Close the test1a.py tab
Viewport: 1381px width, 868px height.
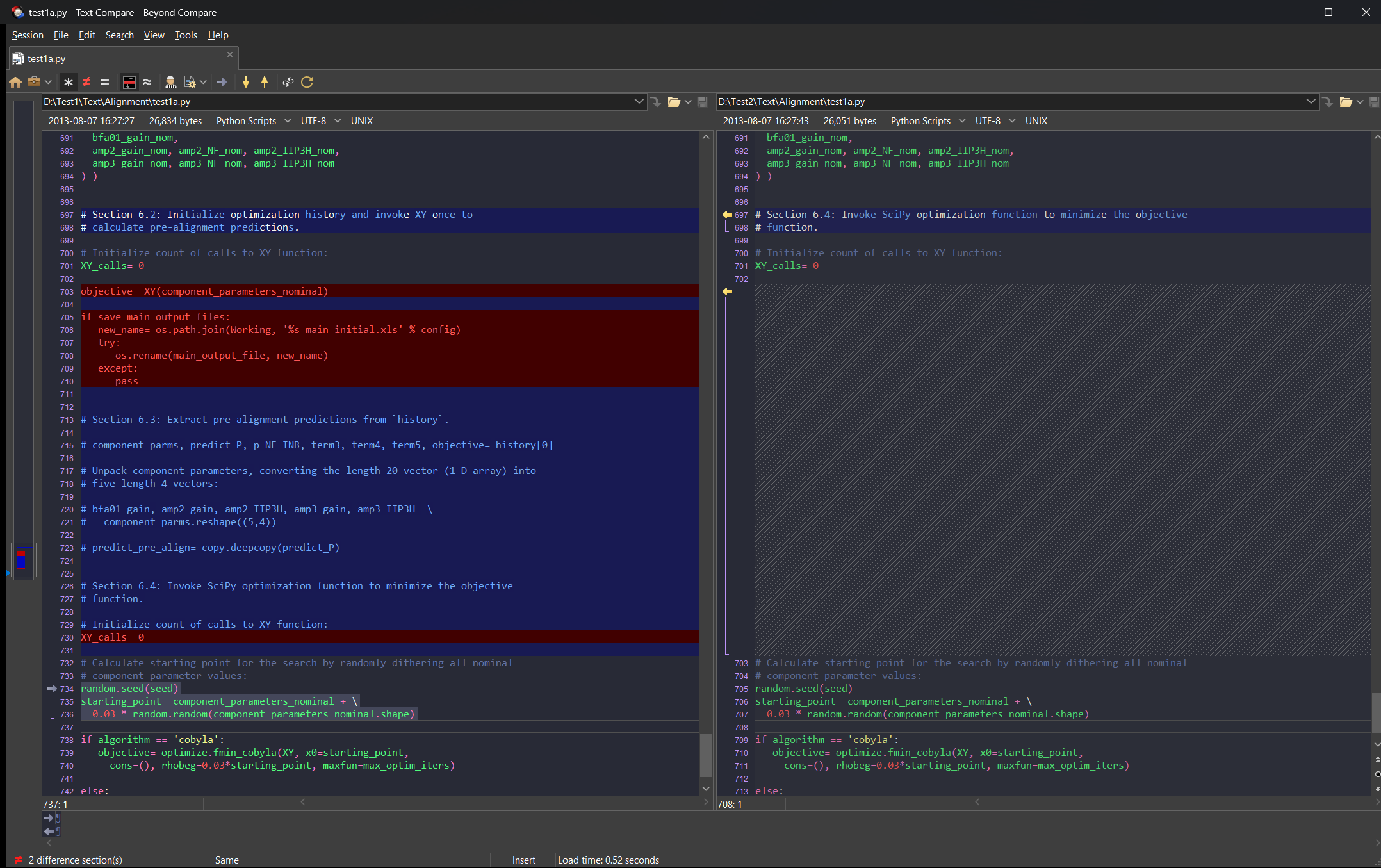click(230, 54)
